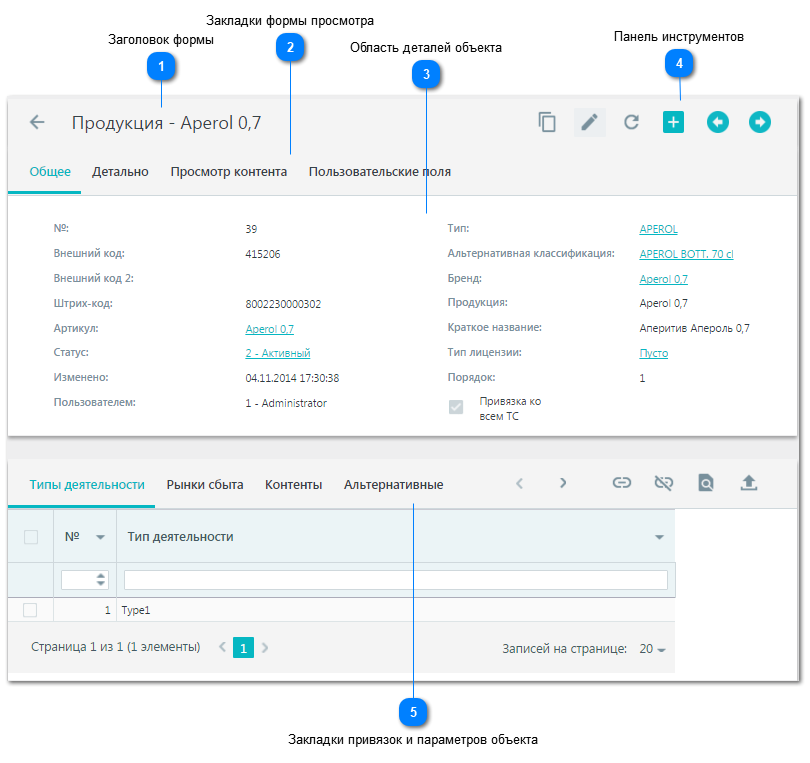Export the grid with the upload icon
This screenshot has width=810, height=763.
(749, 483)
